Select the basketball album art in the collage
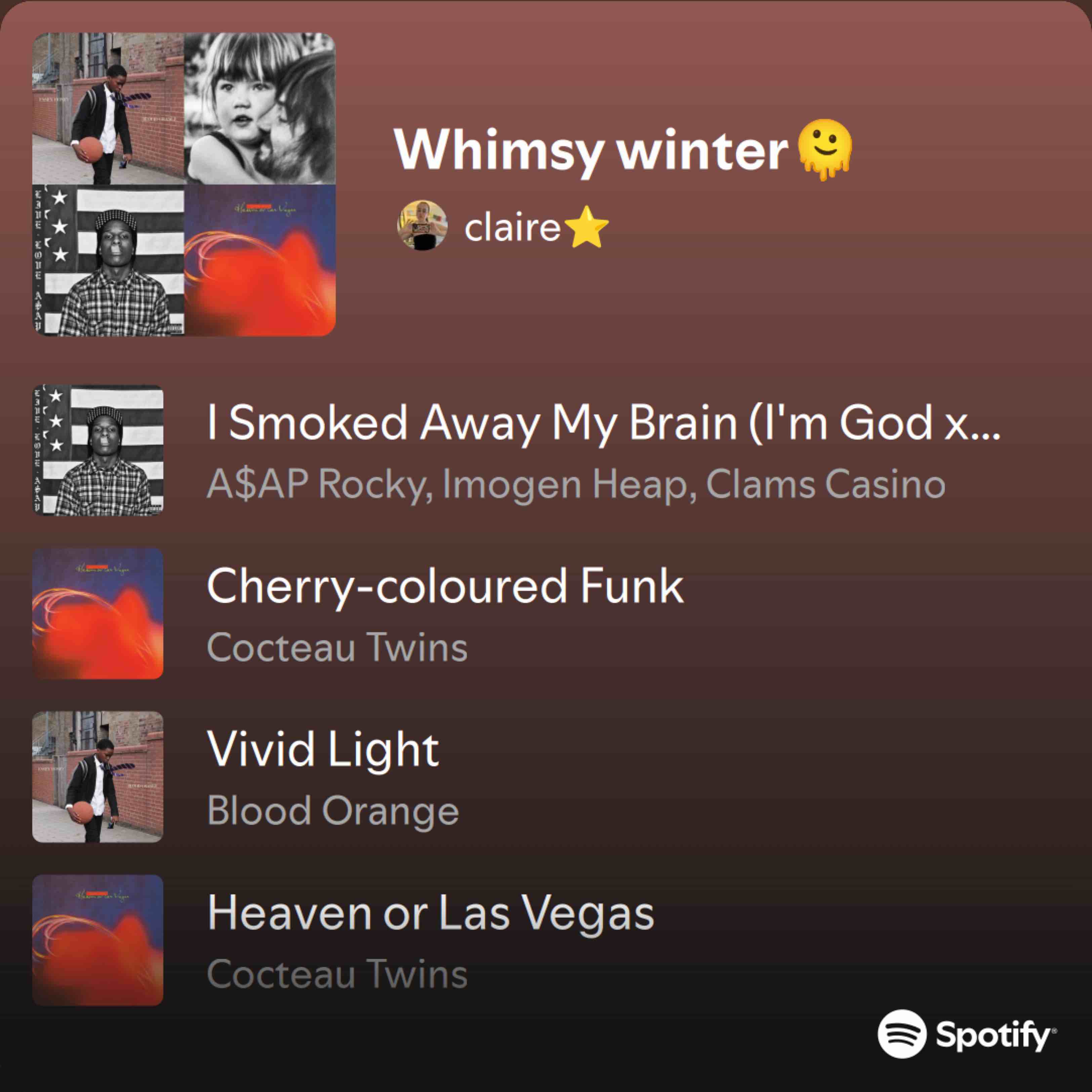Screen dimensions: 1092x1092 point(108,109)
